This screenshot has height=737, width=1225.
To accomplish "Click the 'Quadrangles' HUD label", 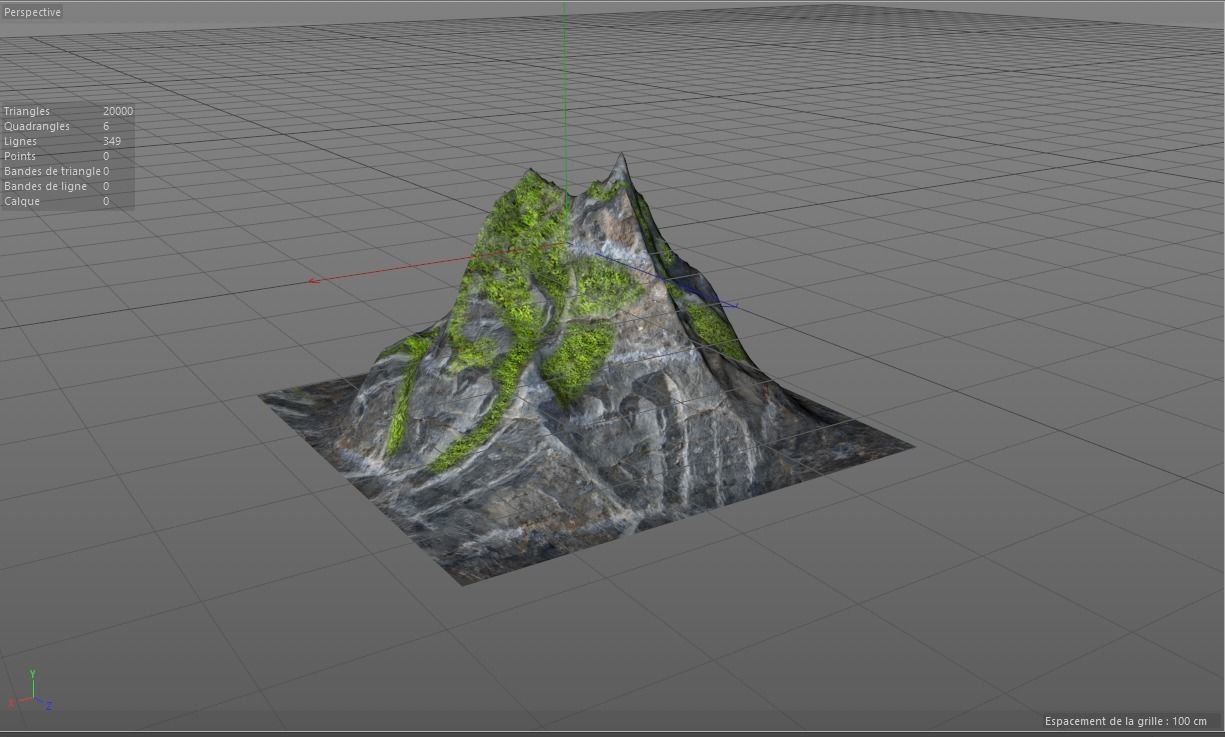I will click(37, 126).
